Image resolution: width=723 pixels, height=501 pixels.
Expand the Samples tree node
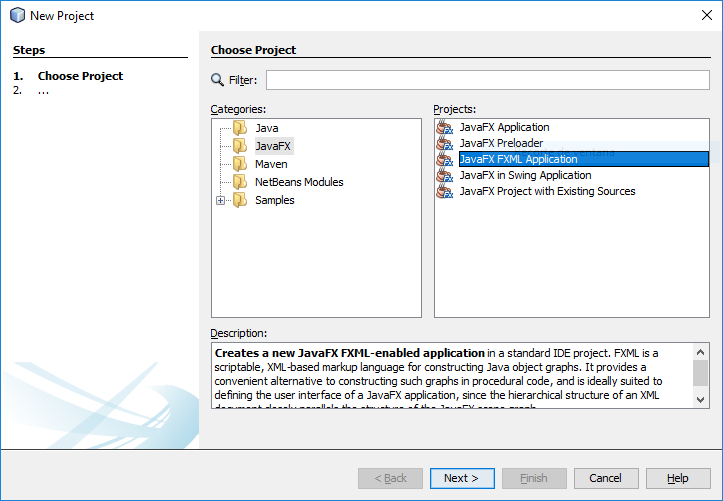click(221, 200)
